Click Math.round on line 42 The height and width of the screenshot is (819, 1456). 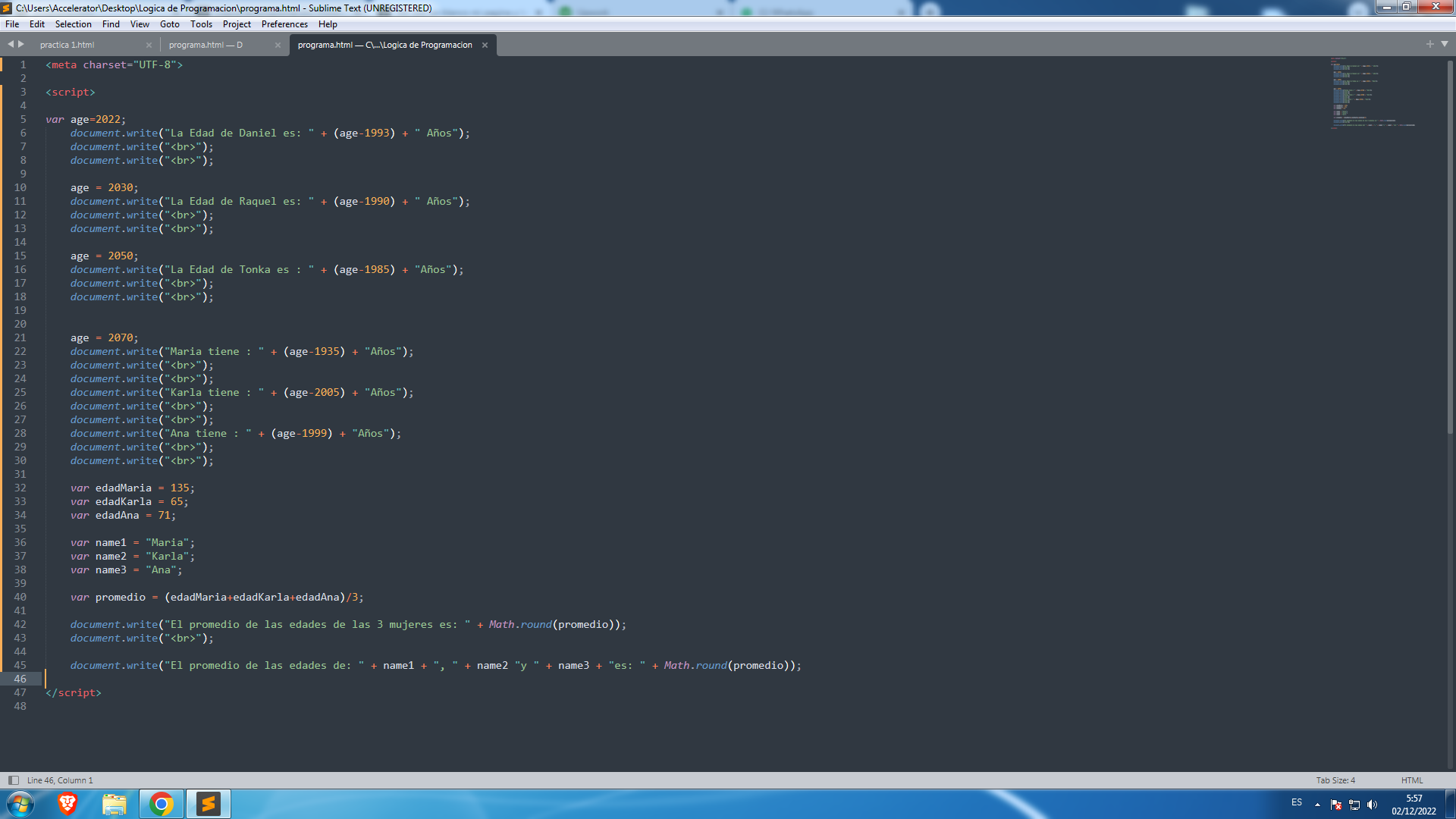[520, 625]
